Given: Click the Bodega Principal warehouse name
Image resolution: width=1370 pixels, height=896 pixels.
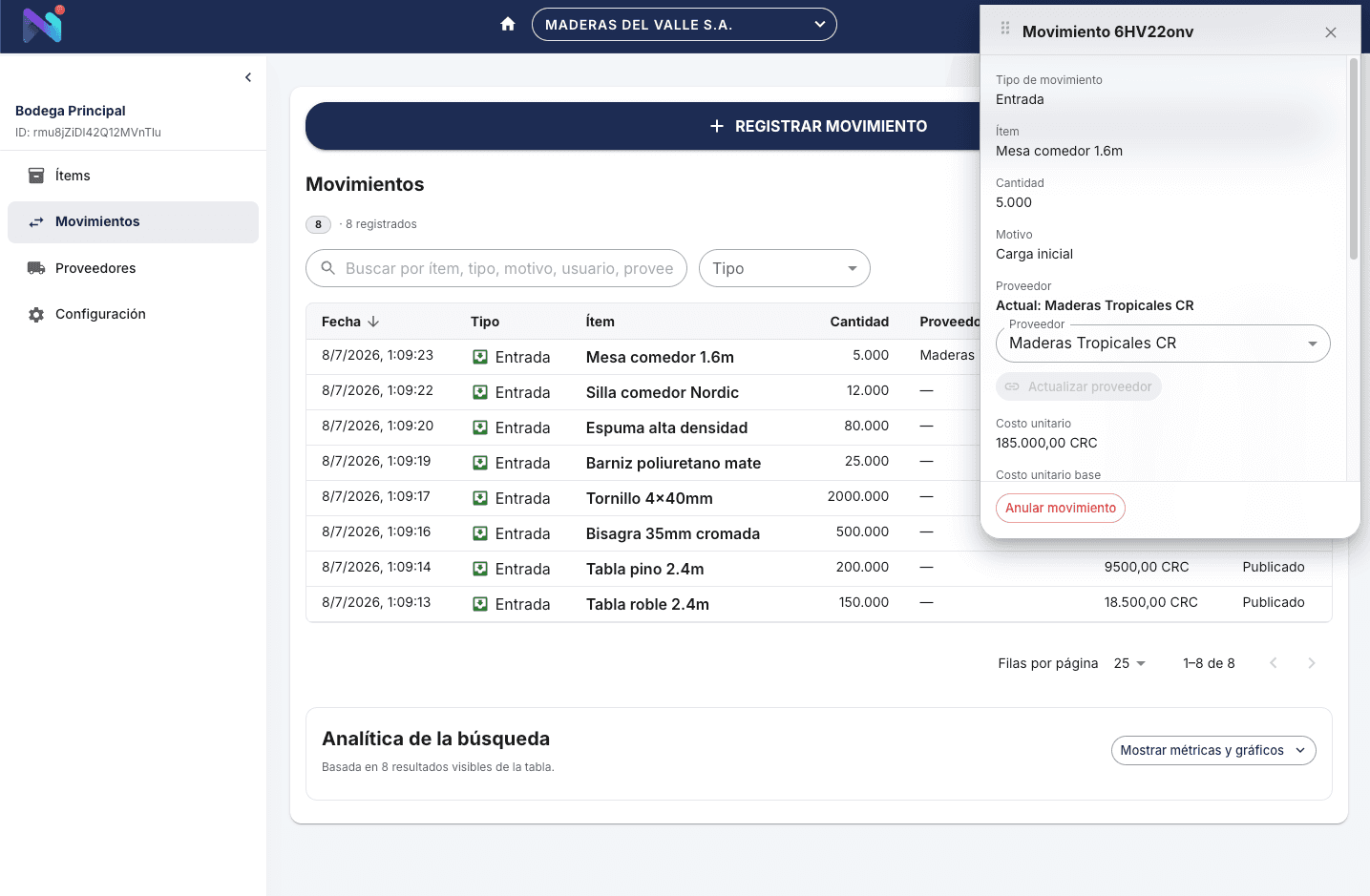Looking at the screenshot, I should pos(71,111).
